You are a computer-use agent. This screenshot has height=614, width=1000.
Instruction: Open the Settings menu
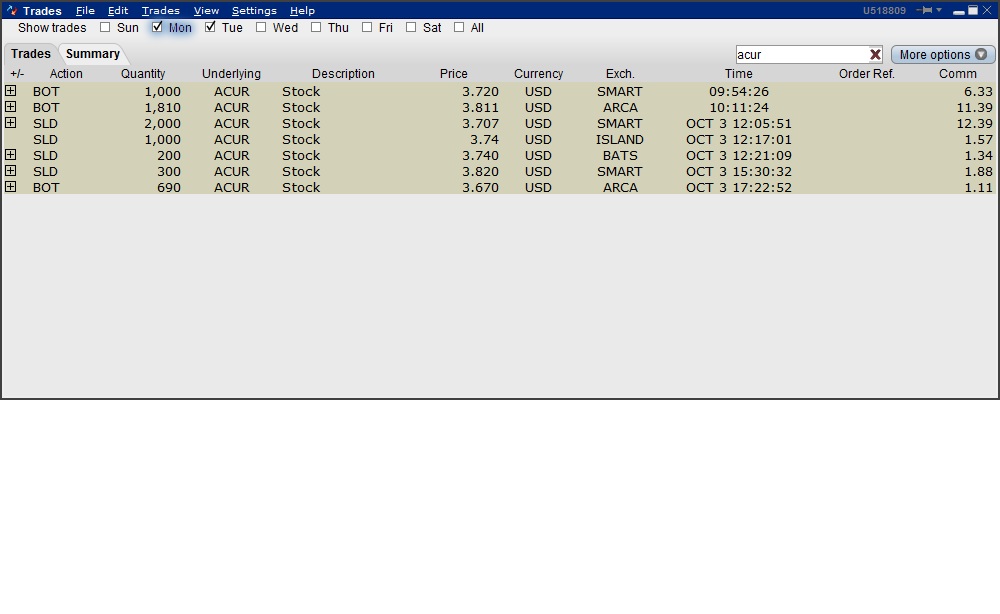tap(254, 11)
